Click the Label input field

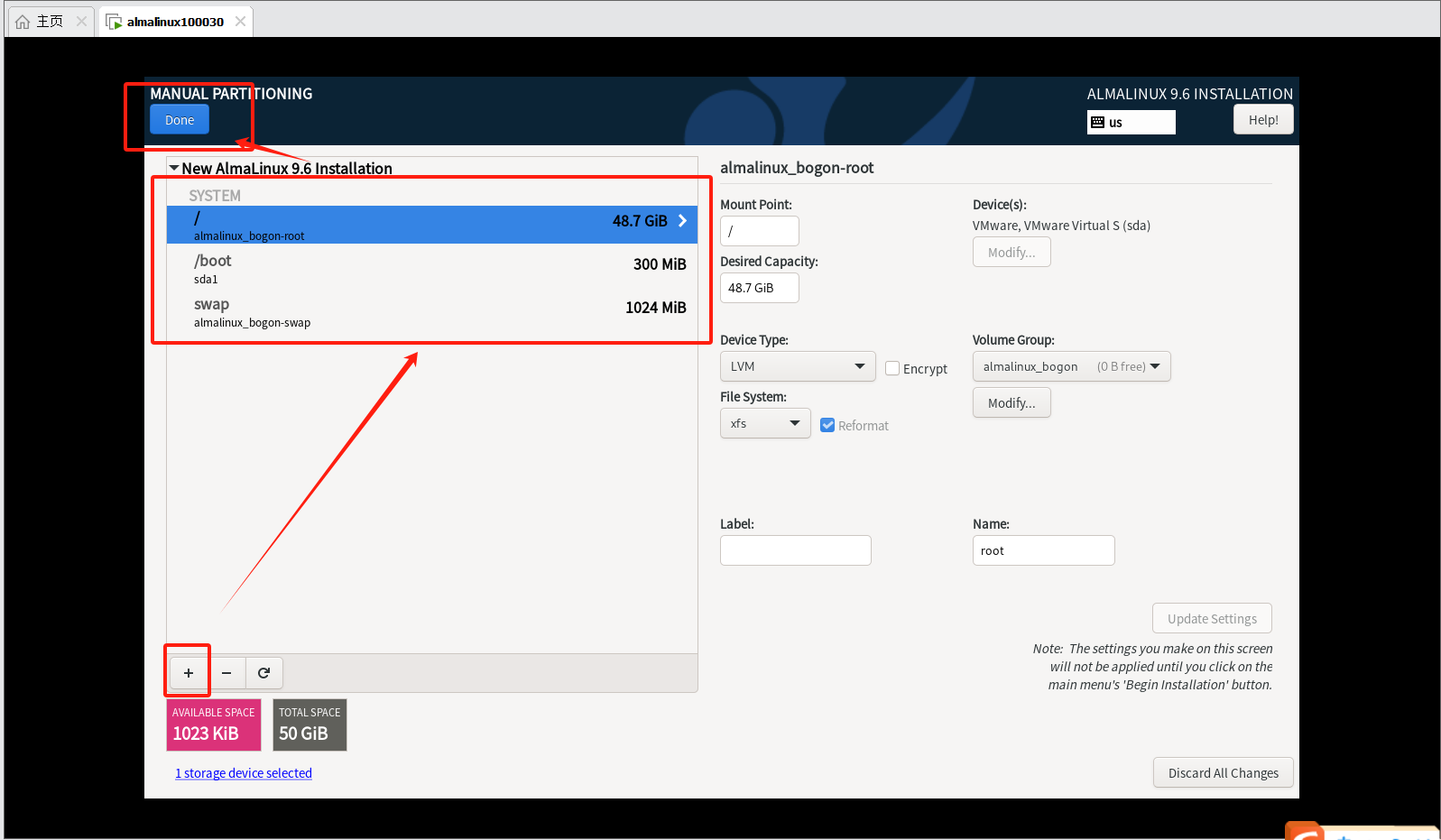pos(795,550)
